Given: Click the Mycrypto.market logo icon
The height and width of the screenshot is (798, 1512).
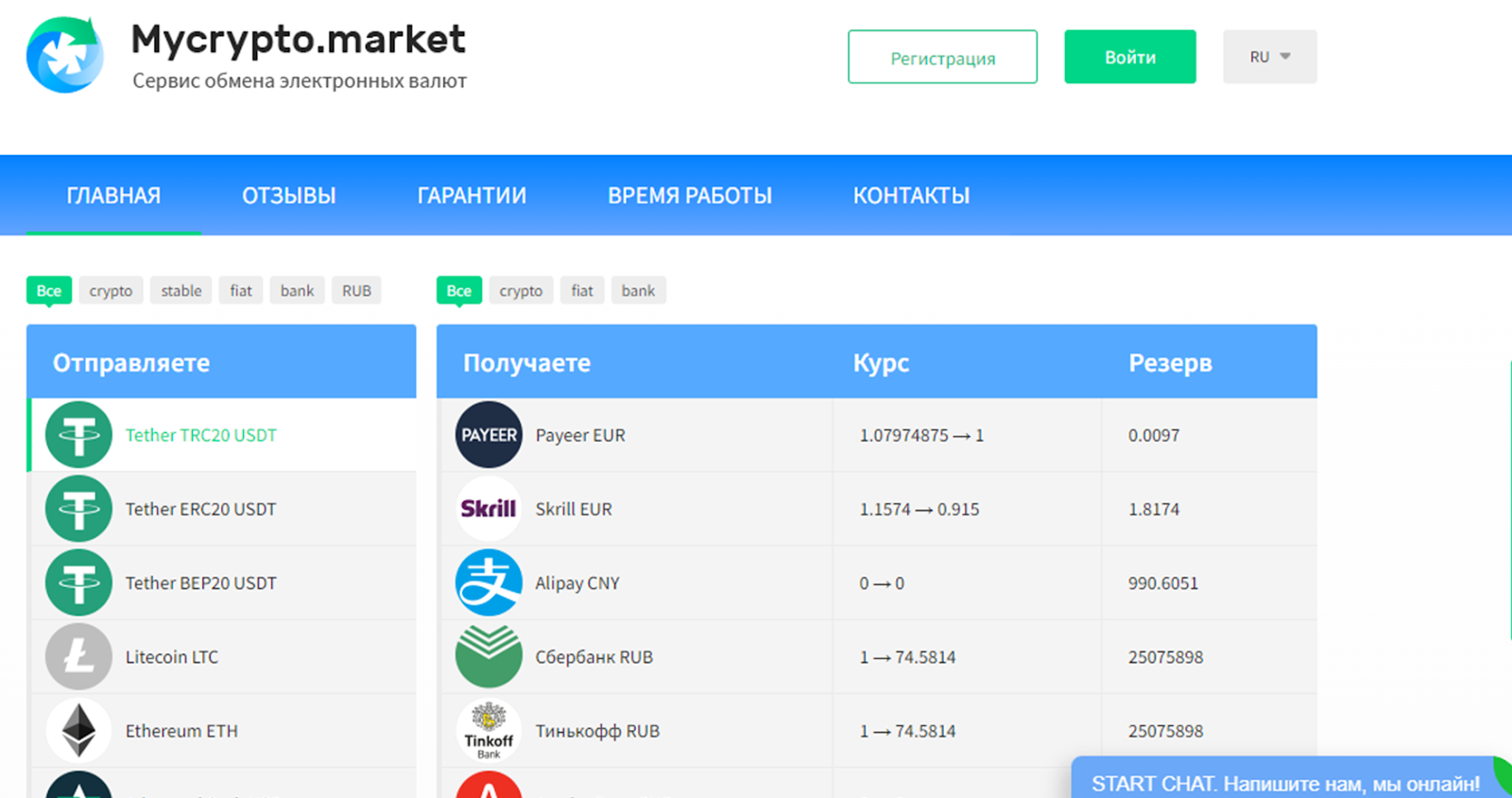Looking at the screenshot, I should click(65, 56).
